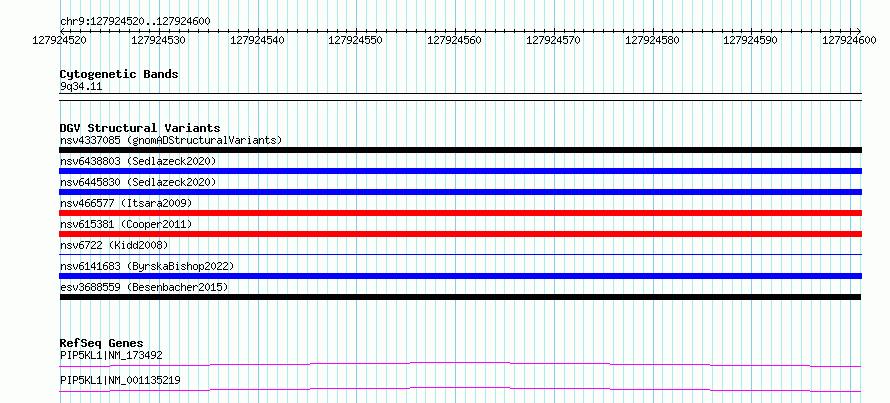
Task: Open the PIP5KL1|NM_173492 gene label
Action: coord(111,355)
